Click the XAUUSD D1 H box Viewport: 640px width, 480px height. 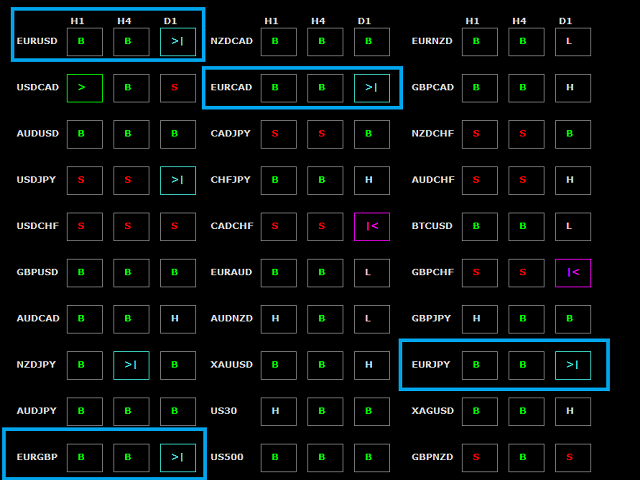click(x=372, y=365)
